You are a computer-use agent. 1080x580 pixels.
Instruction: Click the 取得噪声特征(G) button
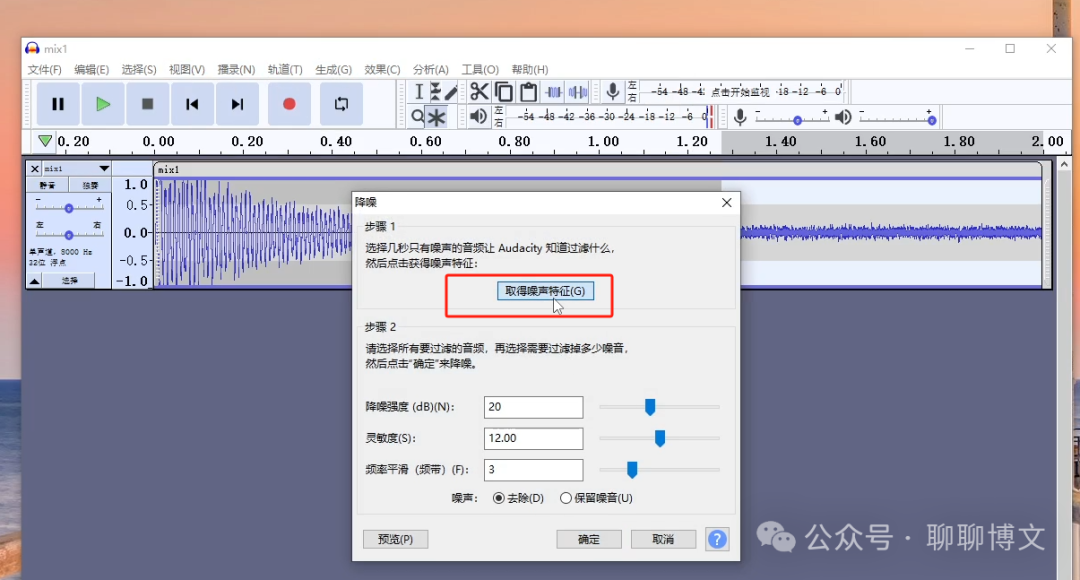point(544,291)
